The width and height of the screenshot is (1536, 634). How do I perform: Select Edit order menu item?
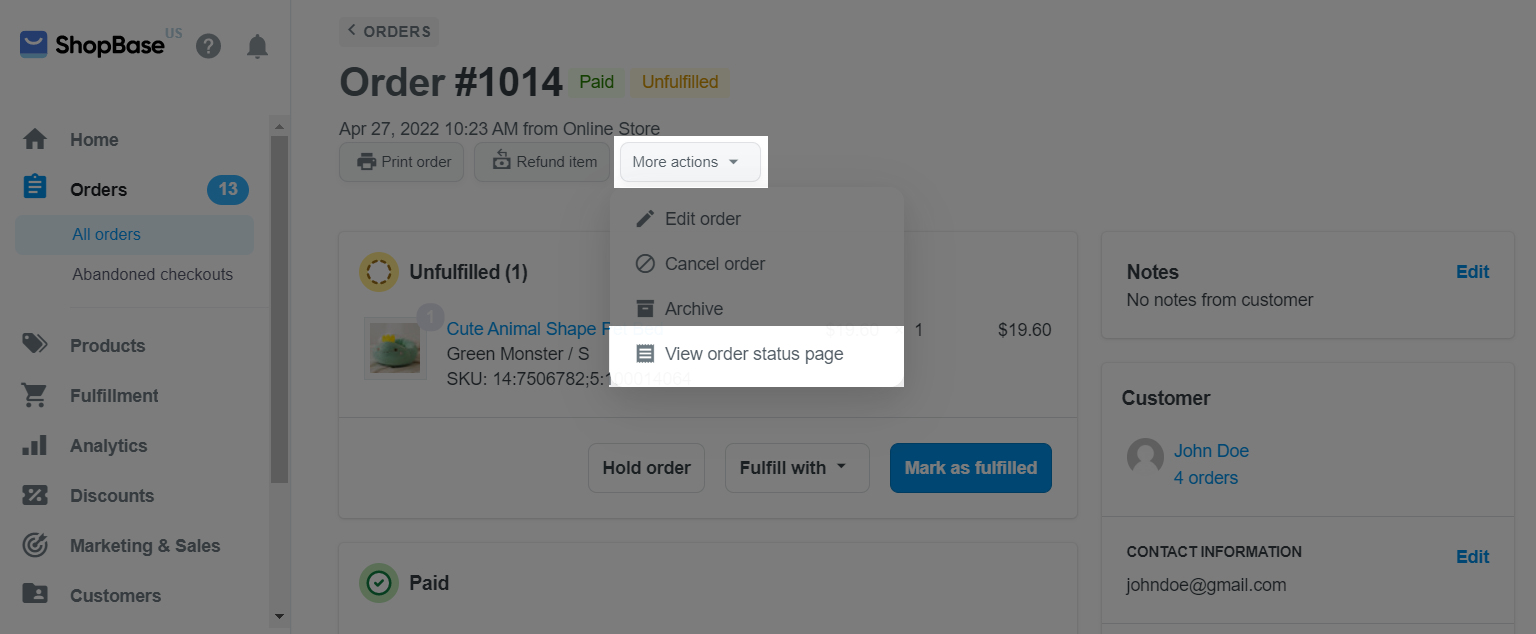tap(702, 219)
